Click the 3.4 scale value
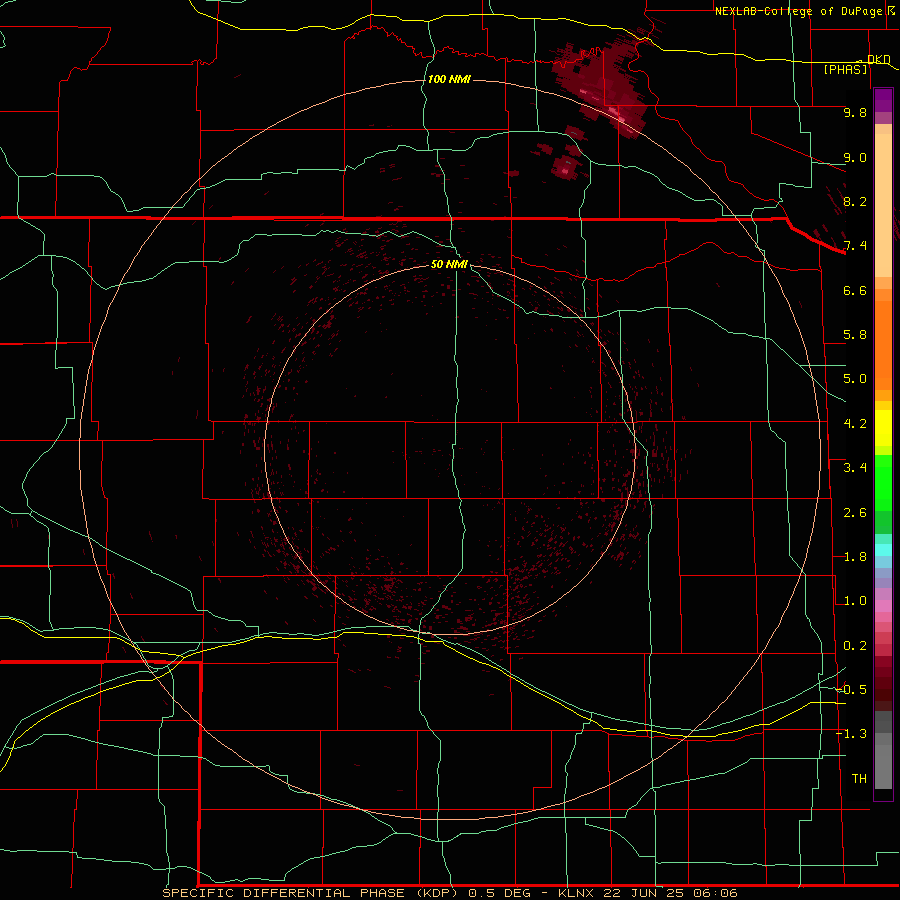The height and width of the screenshot is (900, 900). pyautogui.click(x=855, y=468)
